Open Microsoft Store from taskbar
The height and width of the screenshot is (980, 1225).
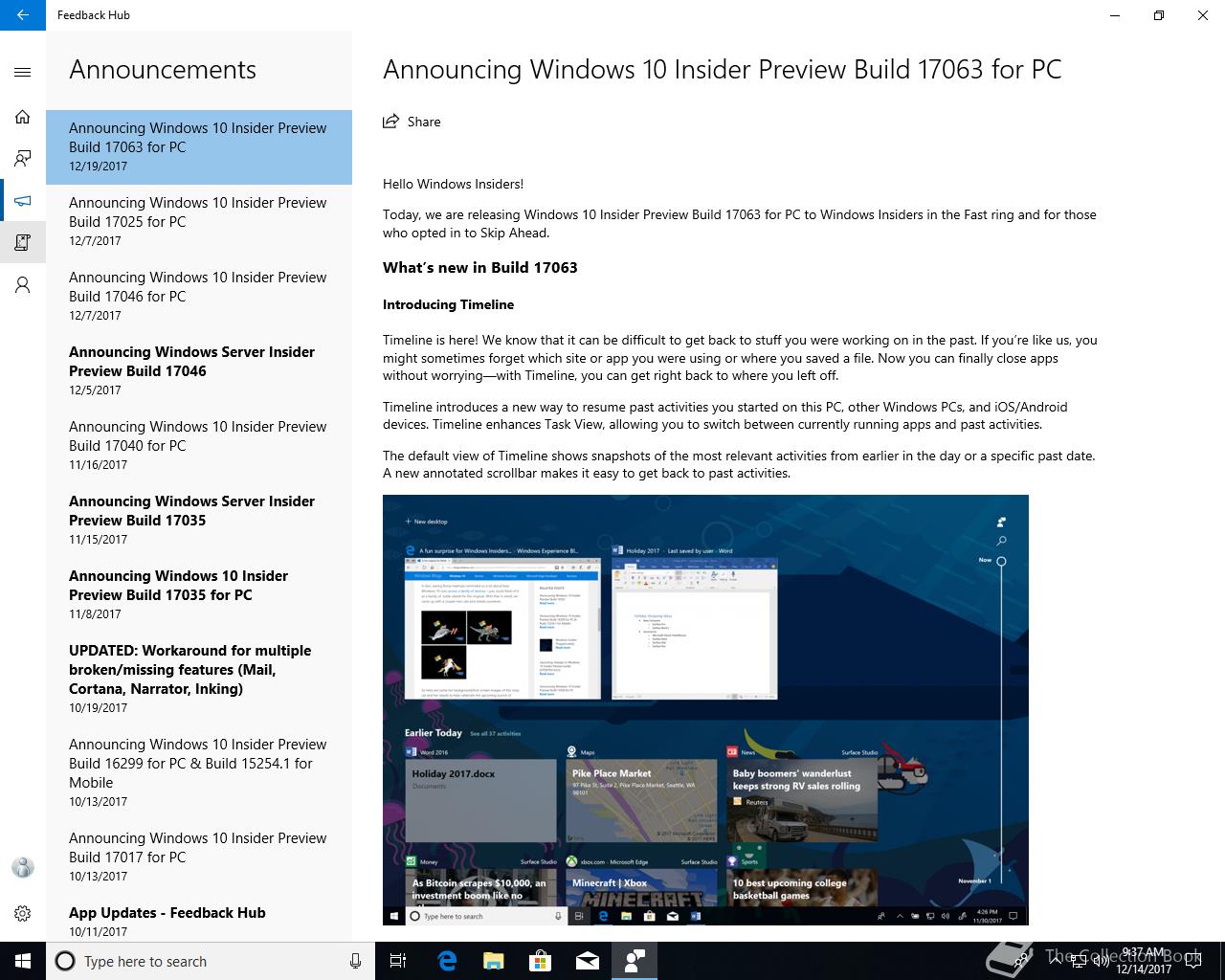point(541,961)
